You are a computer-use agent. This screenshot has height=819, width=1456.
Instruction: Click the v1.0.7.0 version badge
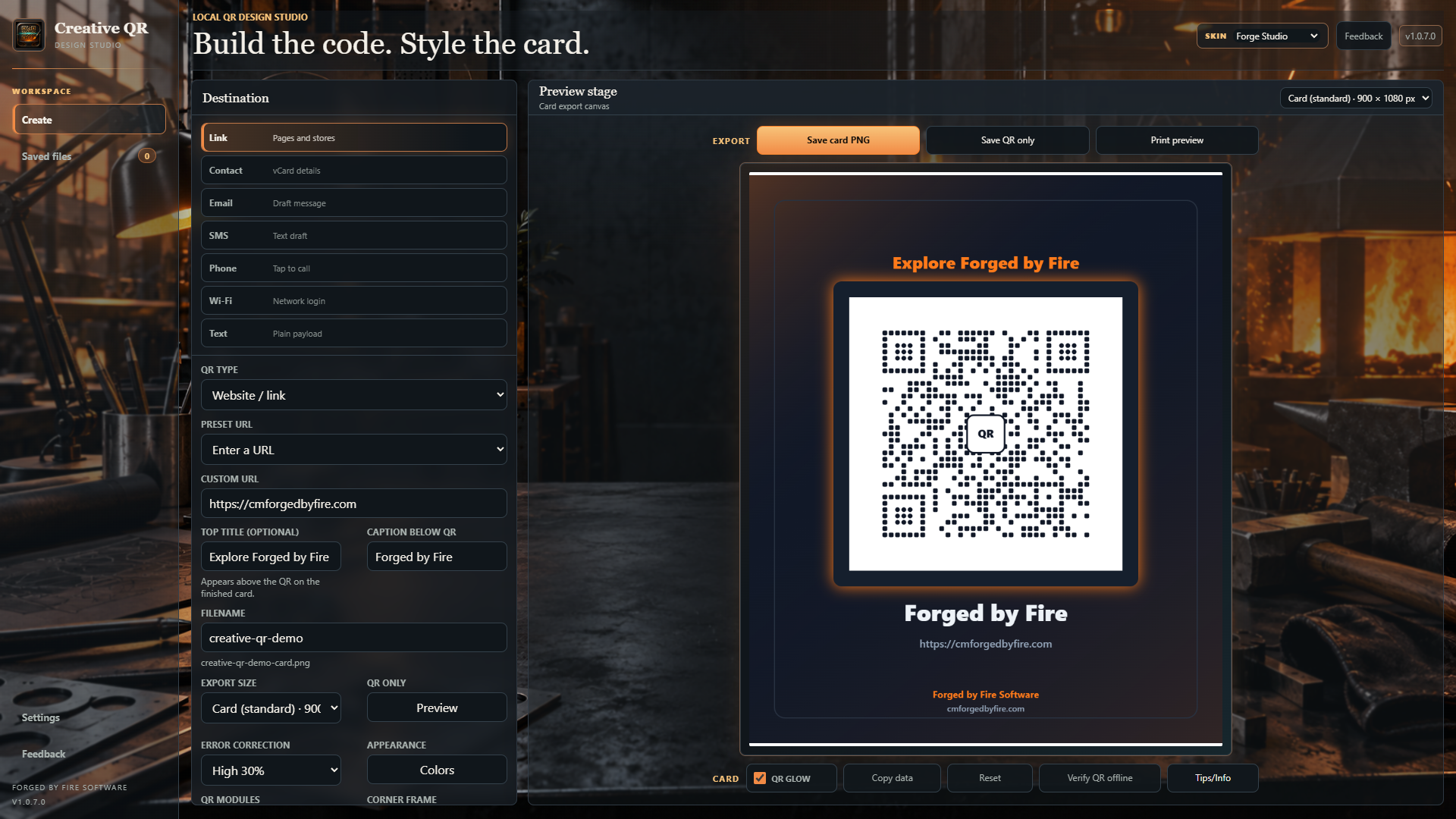click(1420, 36)
